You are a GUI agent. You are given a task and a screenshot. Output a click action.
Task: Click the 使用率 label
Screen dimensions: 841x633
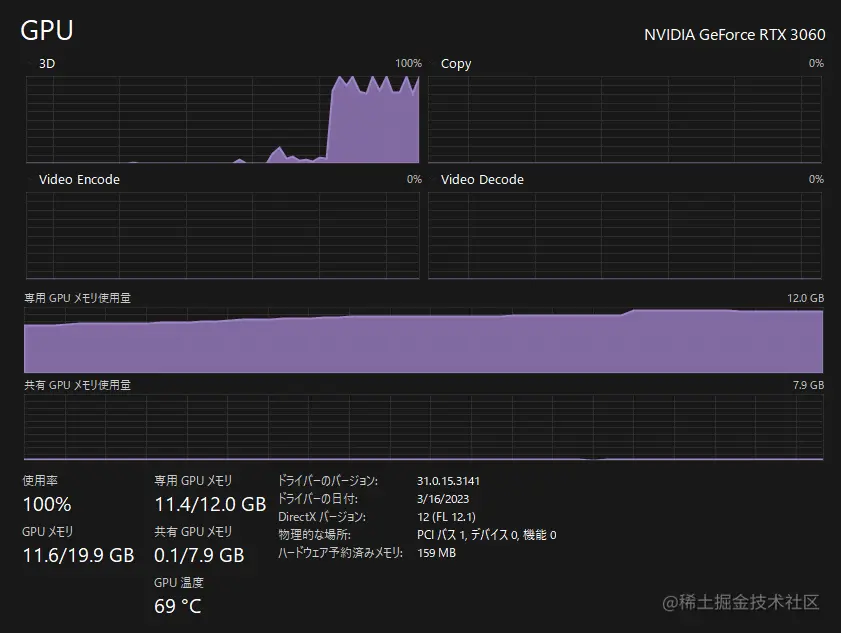40,481
